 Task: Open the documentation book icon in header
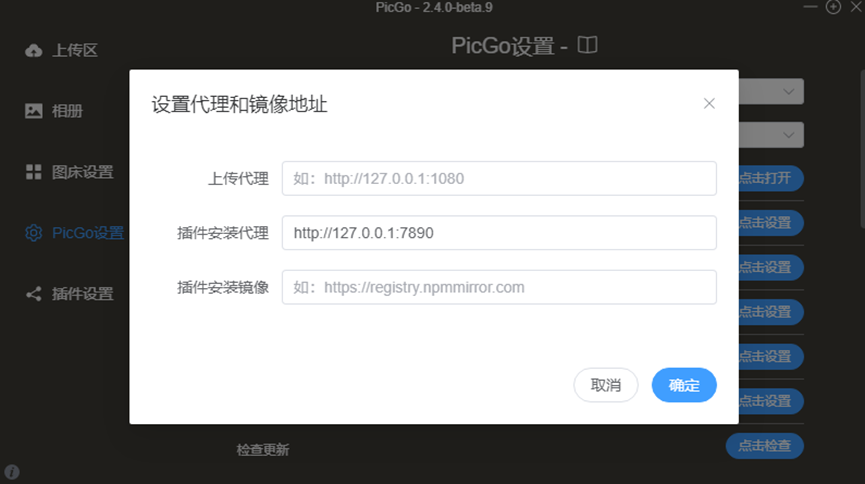588,45
